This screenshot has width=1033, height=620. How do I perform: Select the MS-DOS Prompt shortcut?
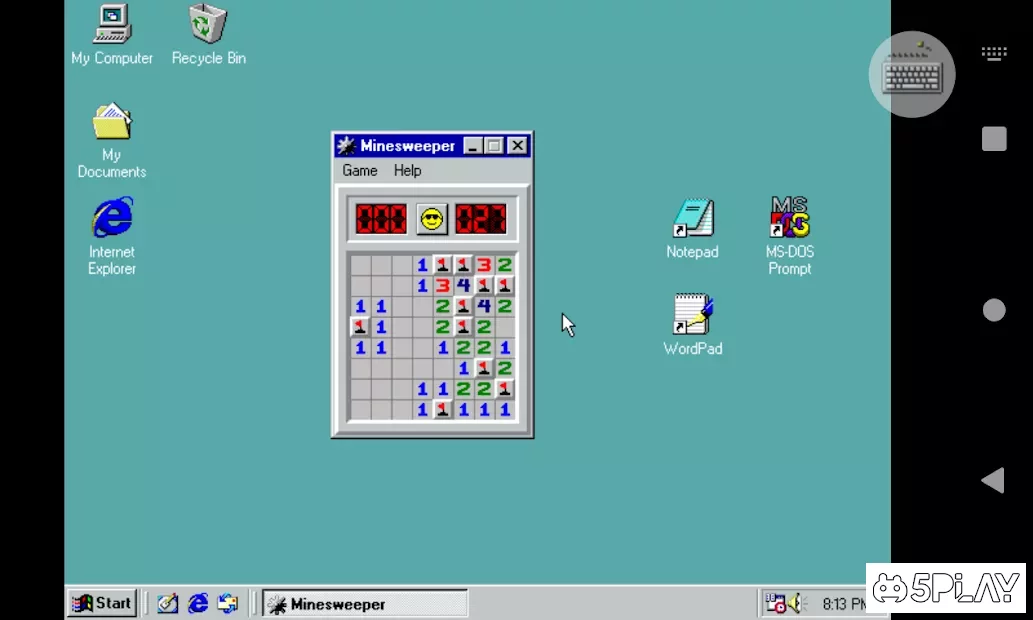[x=789, y=219]
